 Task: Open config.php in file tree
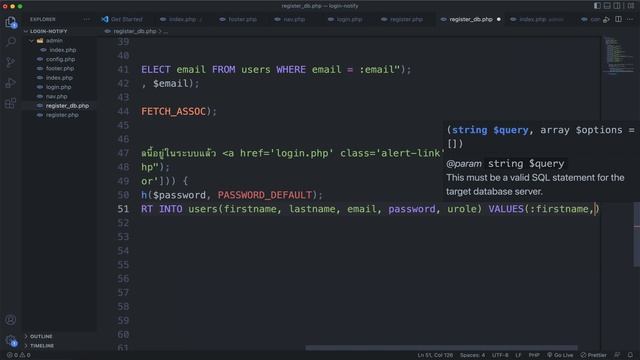60,59
